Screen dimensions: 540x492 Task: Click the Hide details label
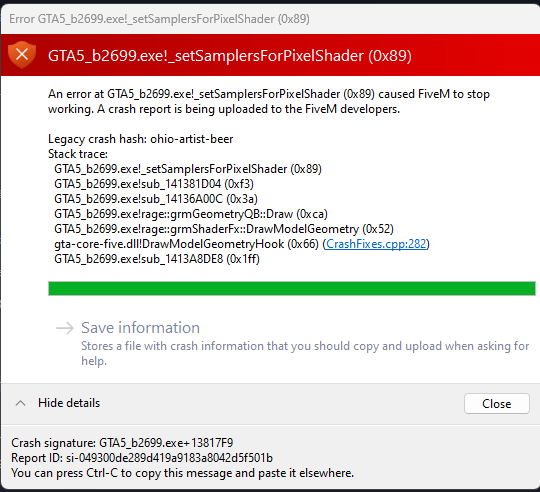tap(69, 403)
